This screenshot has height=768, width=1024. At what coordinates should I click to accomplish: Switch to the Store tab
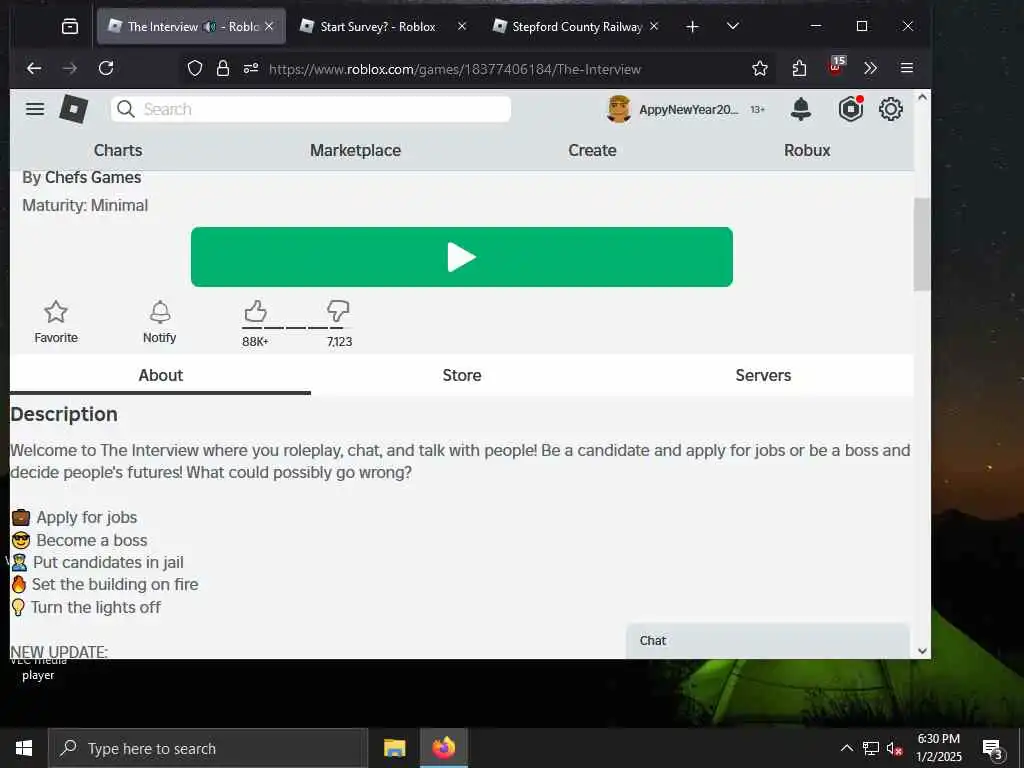[x=462, y=376]
